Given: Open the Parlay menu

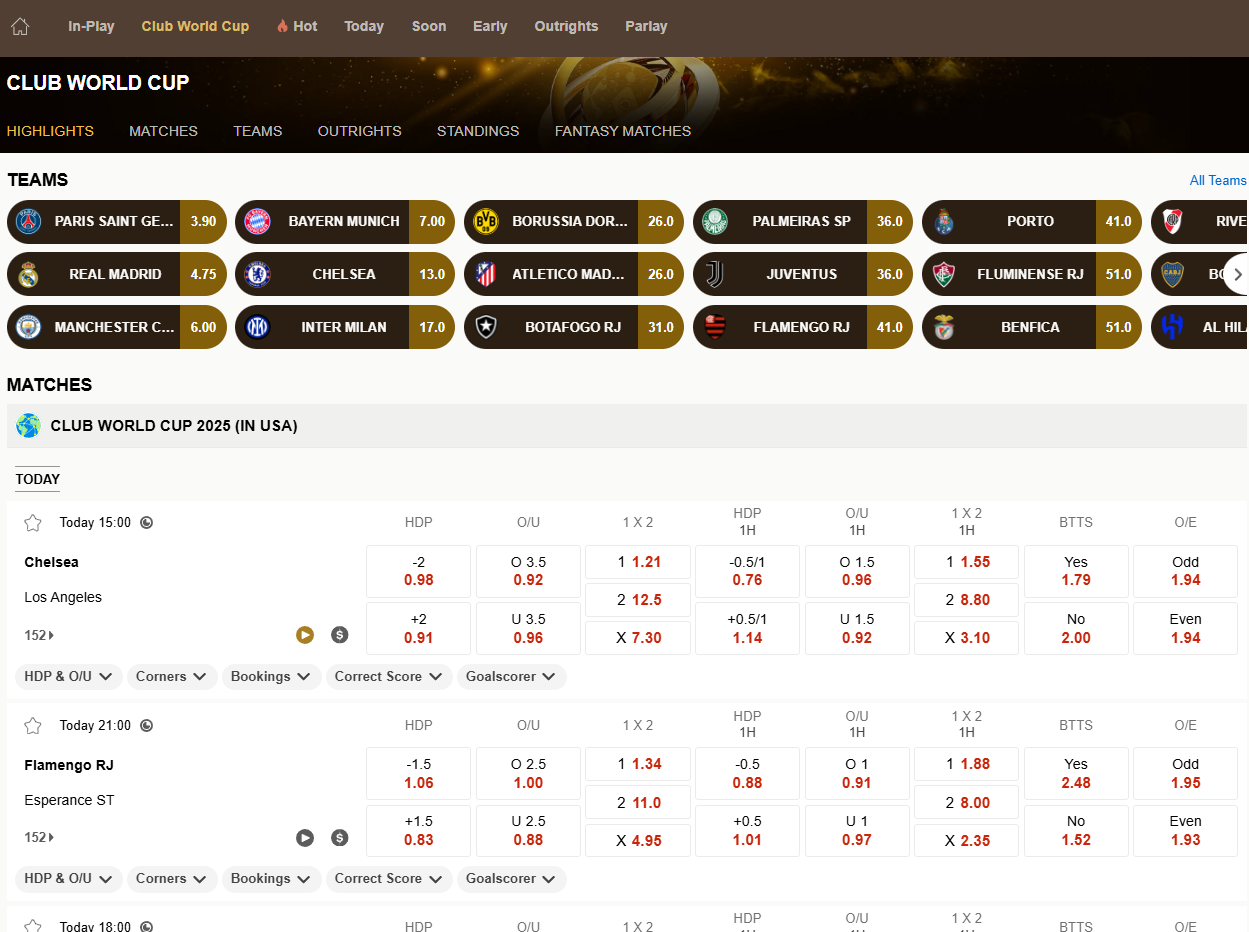Looking at the screenshot, I should [x=646, y=27].
